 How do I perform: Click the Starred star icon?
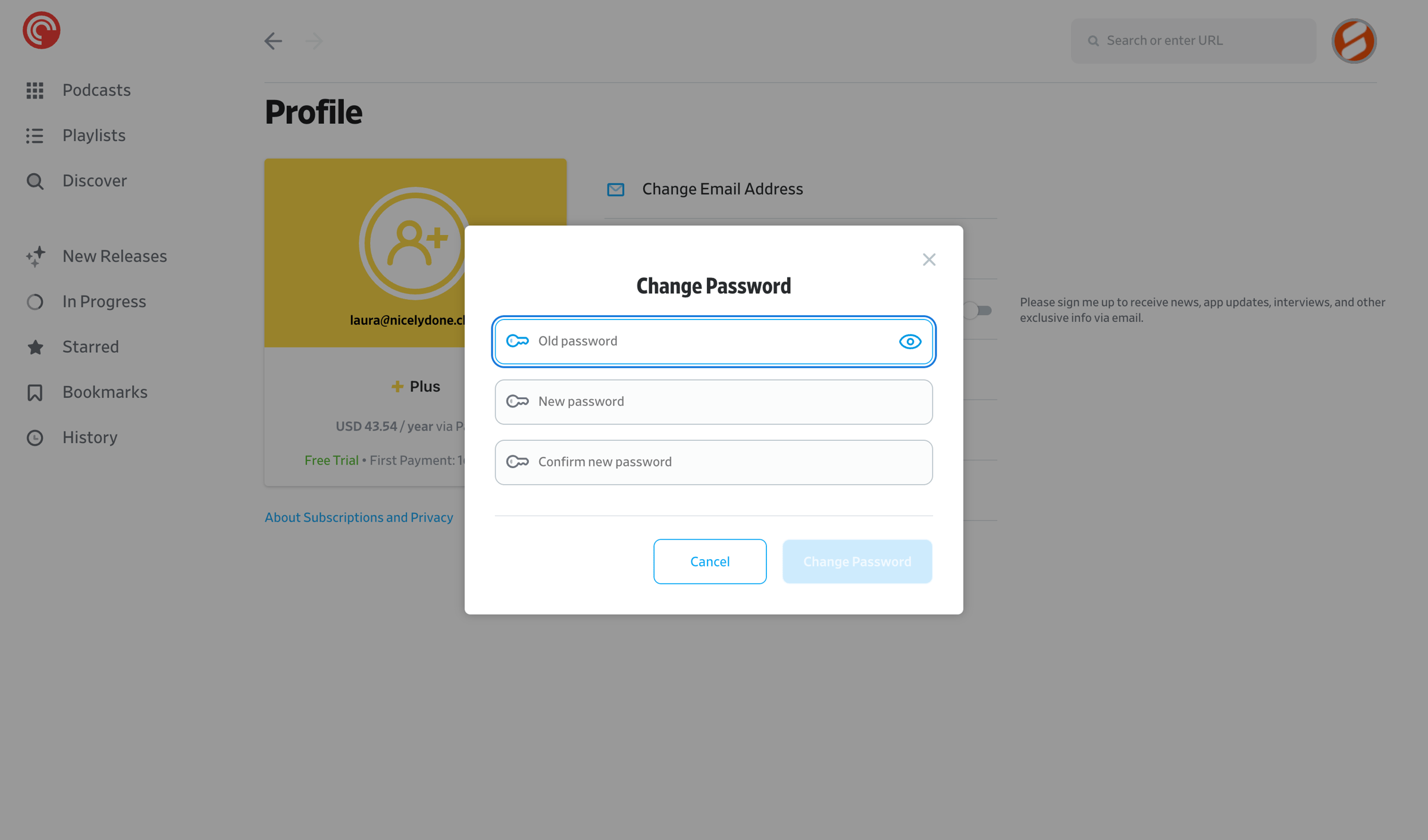click(x=35, y=347)
